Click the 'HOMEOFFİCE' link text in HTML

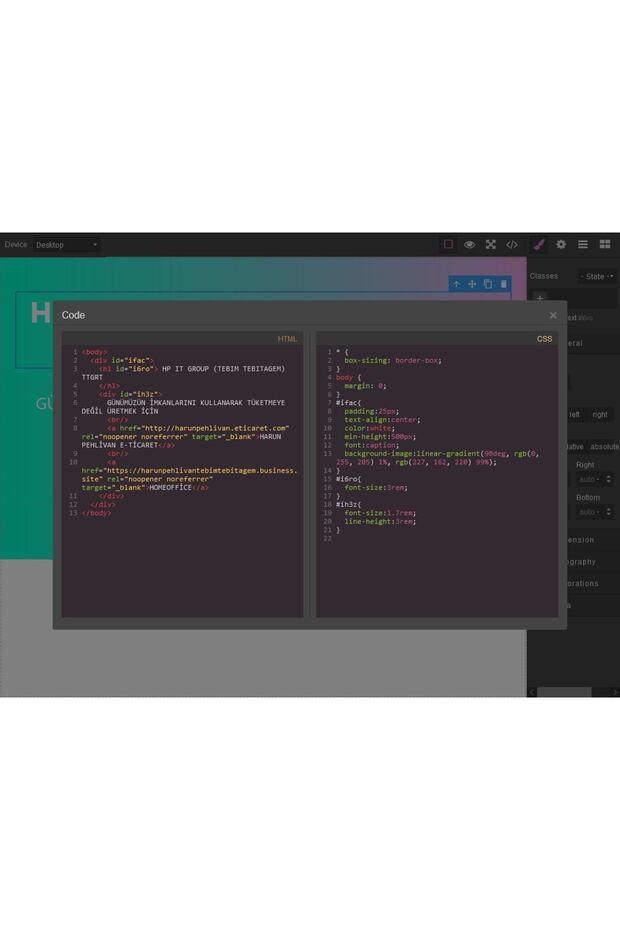tap(170, 488)
